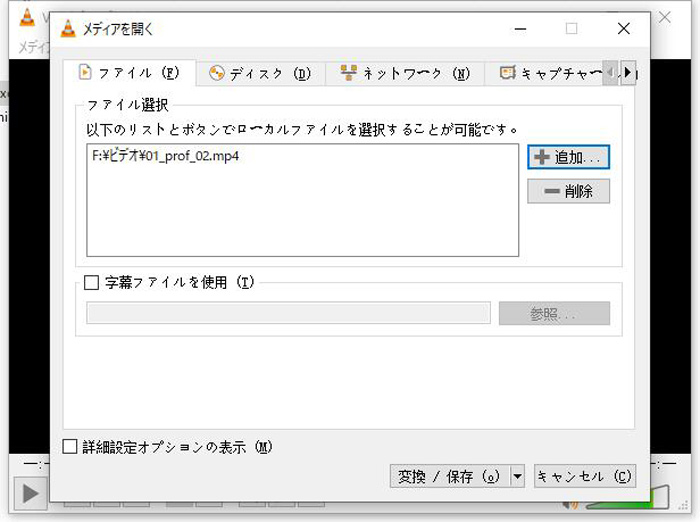This screenshot has width=700, height=522.
Task: Click the VLC cone icon in dialog title
Action: [x=68, y=29]
